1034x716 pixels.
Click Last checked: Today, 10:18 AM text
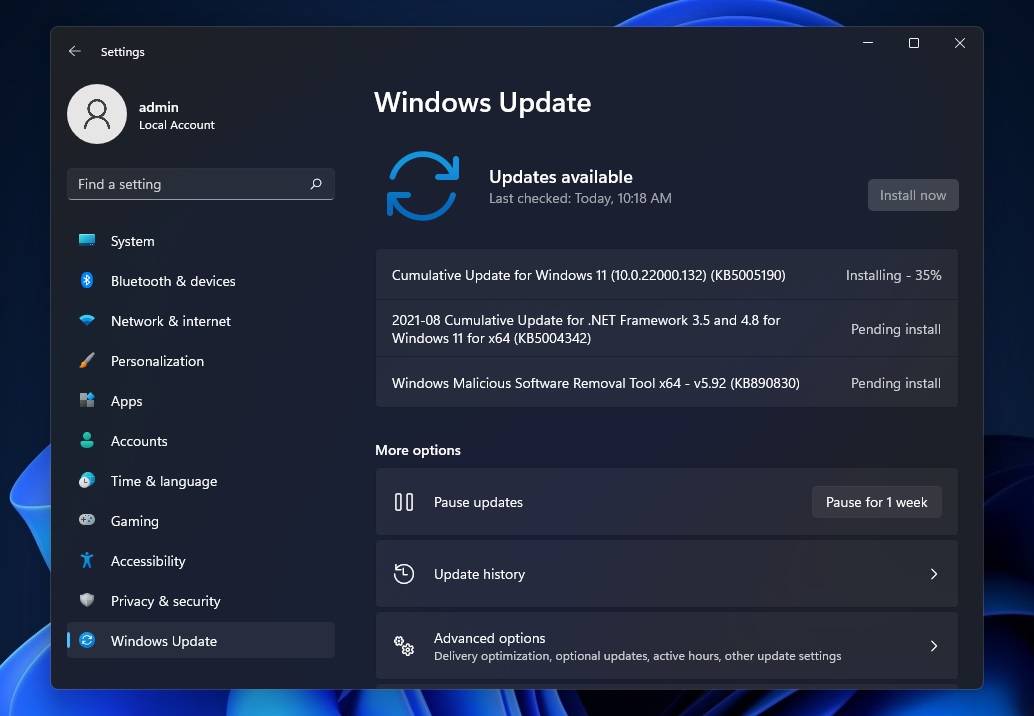[580, 198]
